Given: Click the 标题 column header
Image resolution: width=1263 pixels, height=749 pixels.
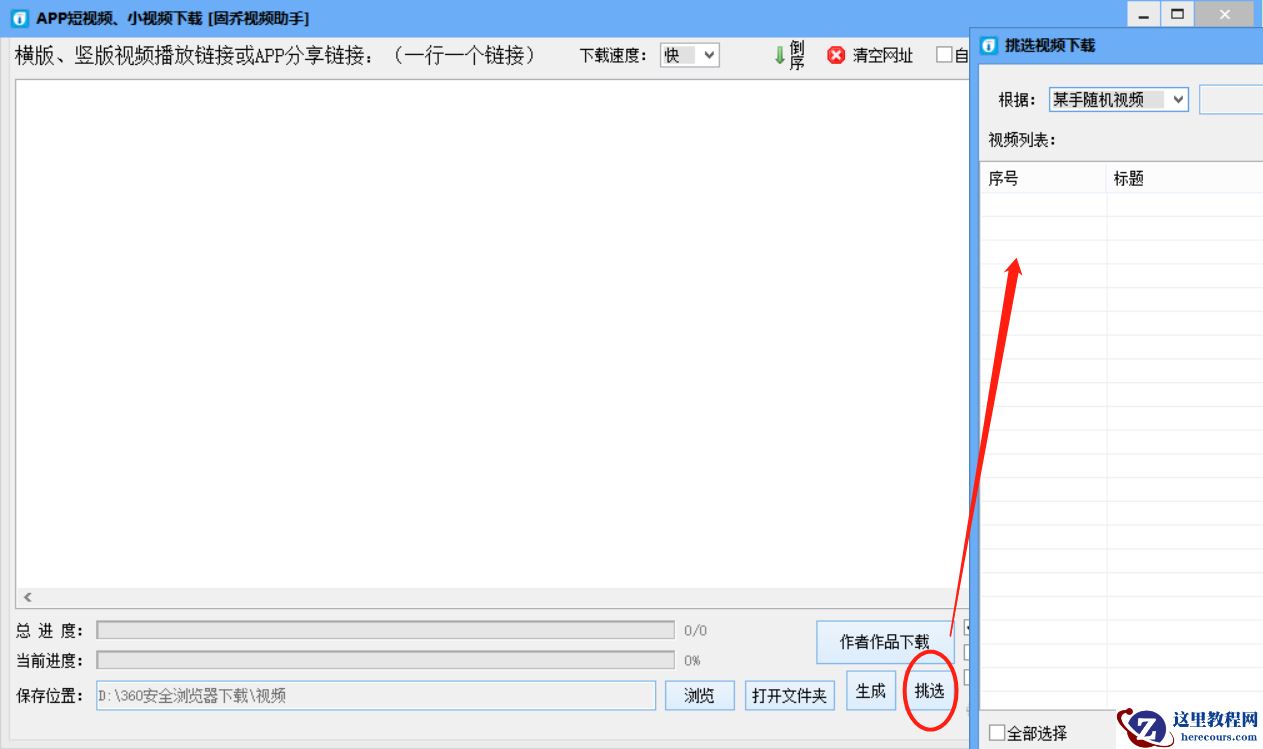Looking at the screenshot, I should pyautogui.click(x=1185, y=179).
